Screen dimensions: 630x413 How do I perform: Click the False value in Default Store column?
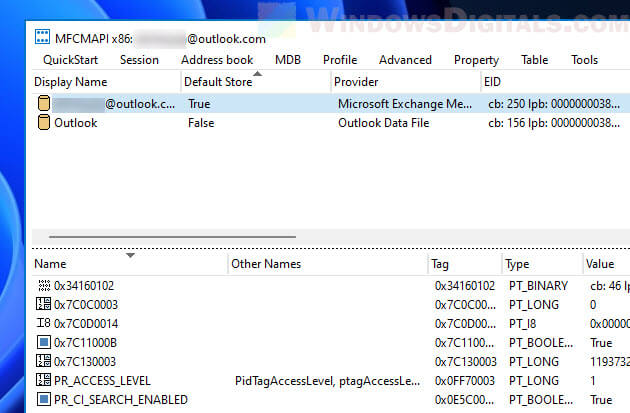(201, 123)
